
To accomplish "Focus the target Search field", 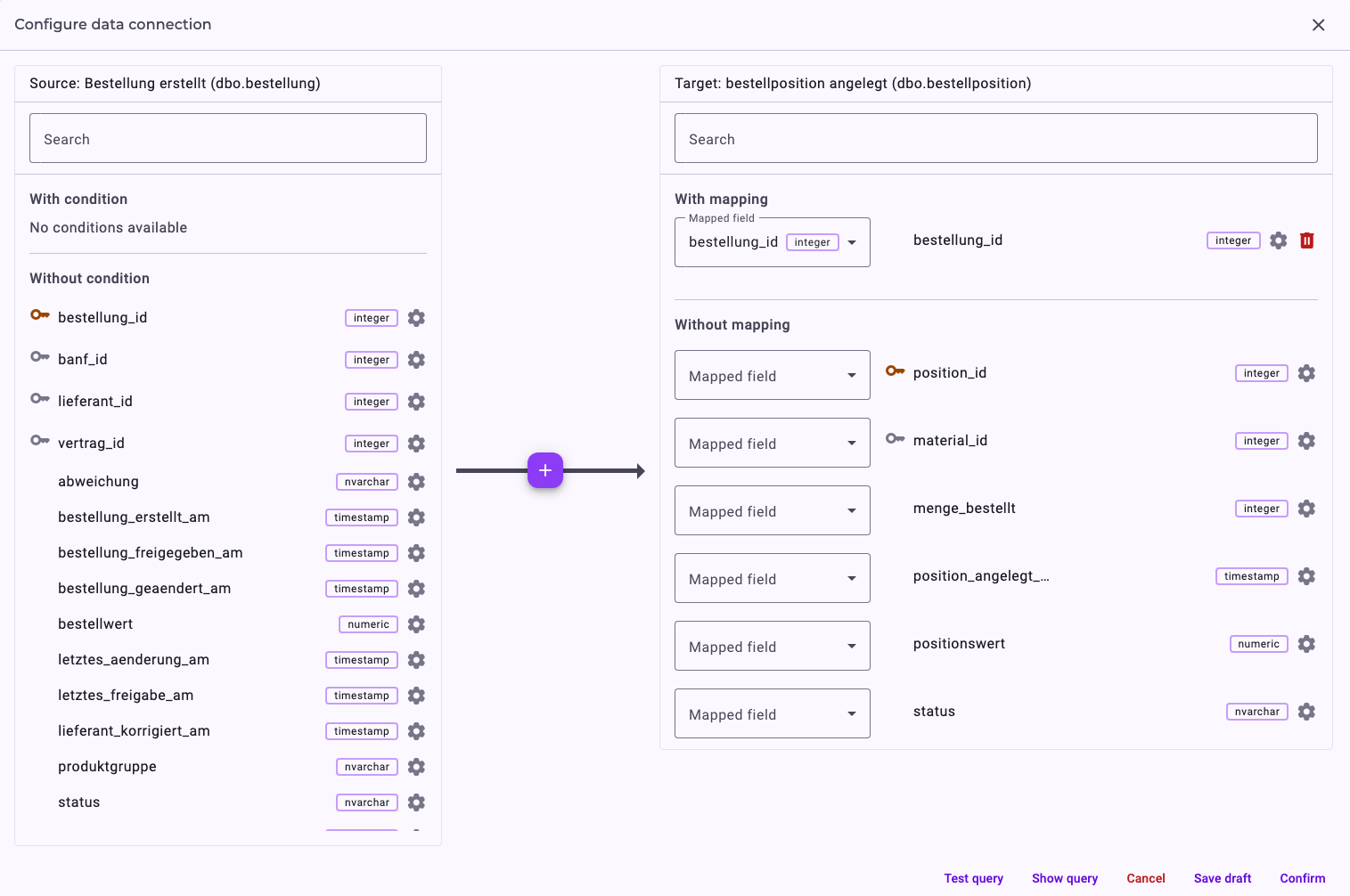I will pyautogui.click(x=996, y=138).
